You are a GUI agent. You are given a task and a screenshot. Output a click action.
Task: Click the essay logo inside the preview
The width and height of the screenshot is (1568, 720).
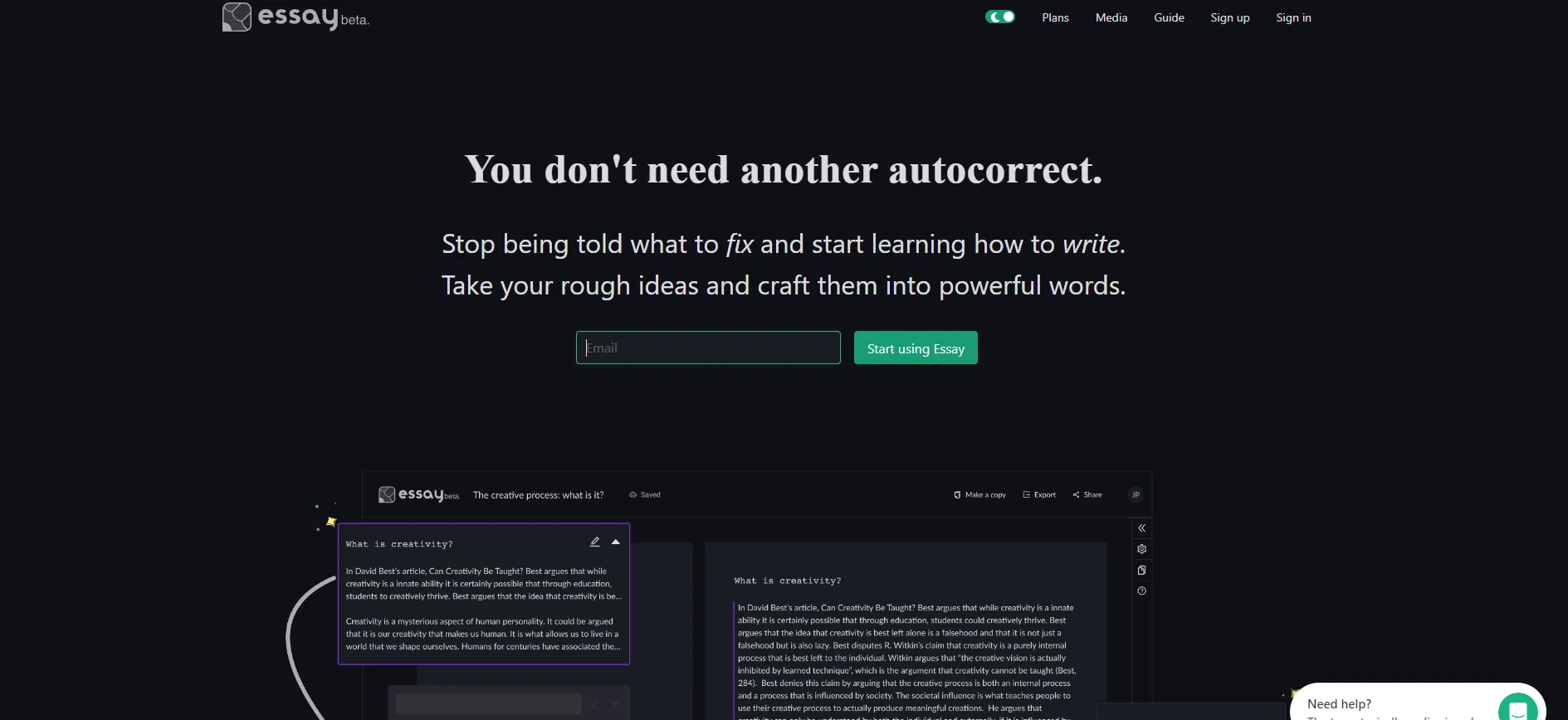click(419, 494)
